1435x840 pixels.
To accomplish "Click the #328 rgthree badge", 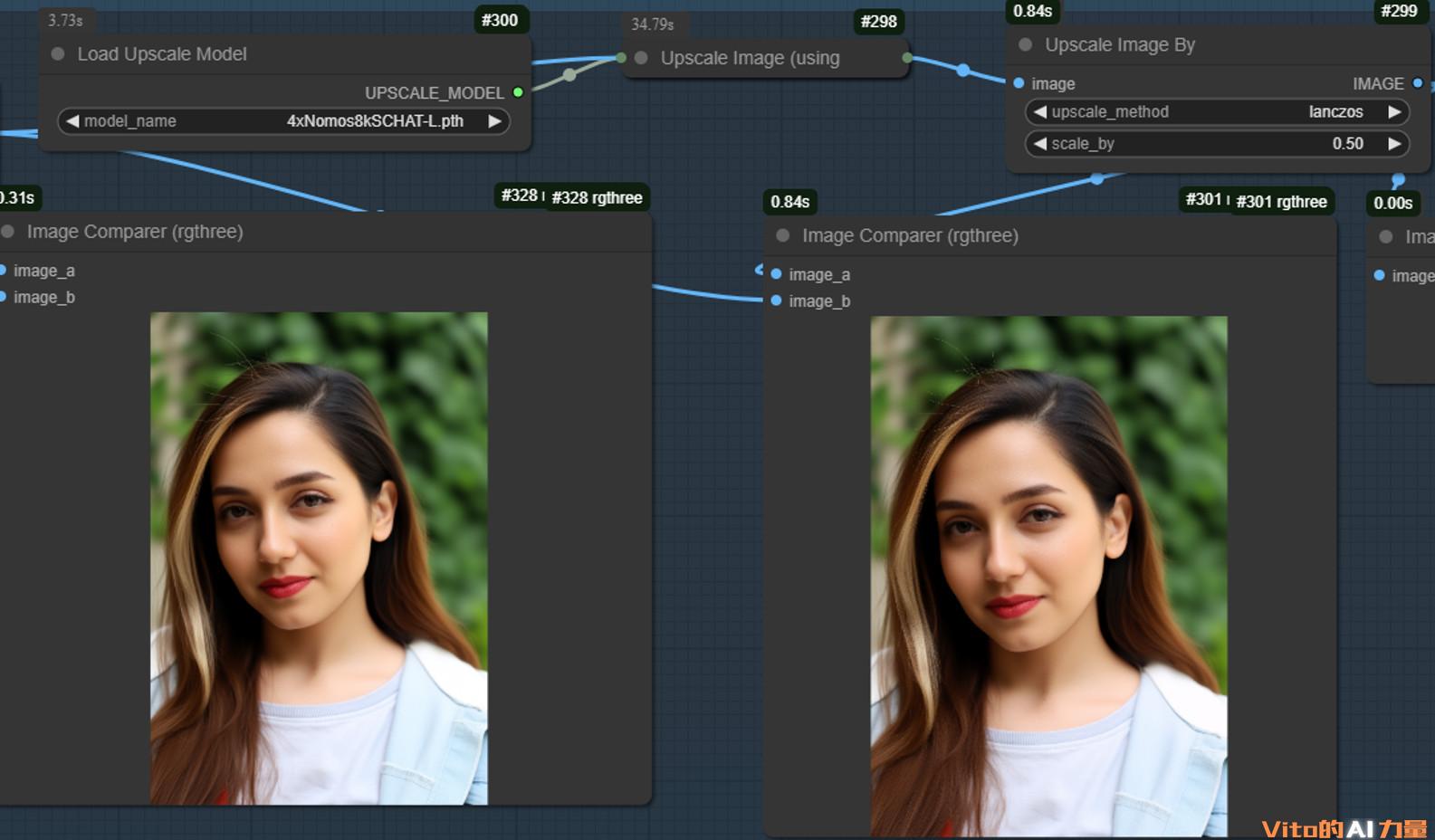I will 597,197.
